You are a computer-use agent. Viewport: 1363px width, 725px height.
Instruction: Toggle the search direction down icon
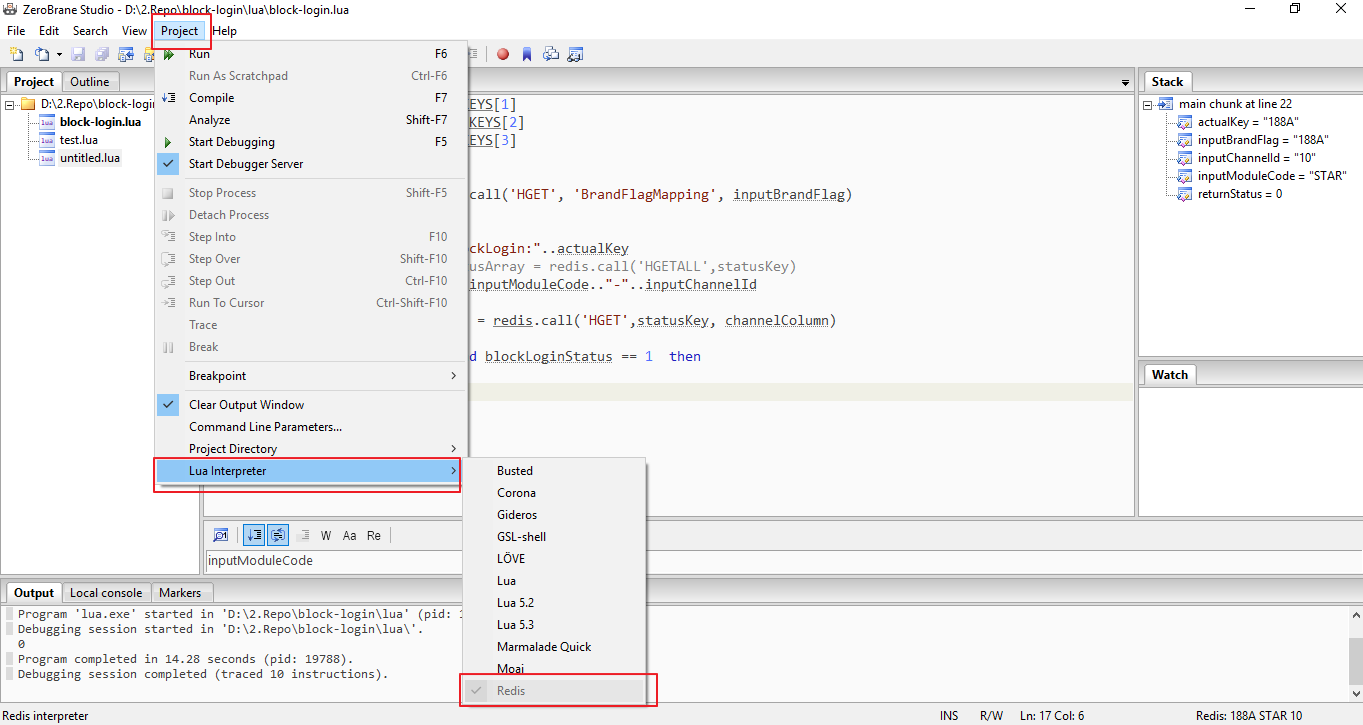click(x=255, y=535)
